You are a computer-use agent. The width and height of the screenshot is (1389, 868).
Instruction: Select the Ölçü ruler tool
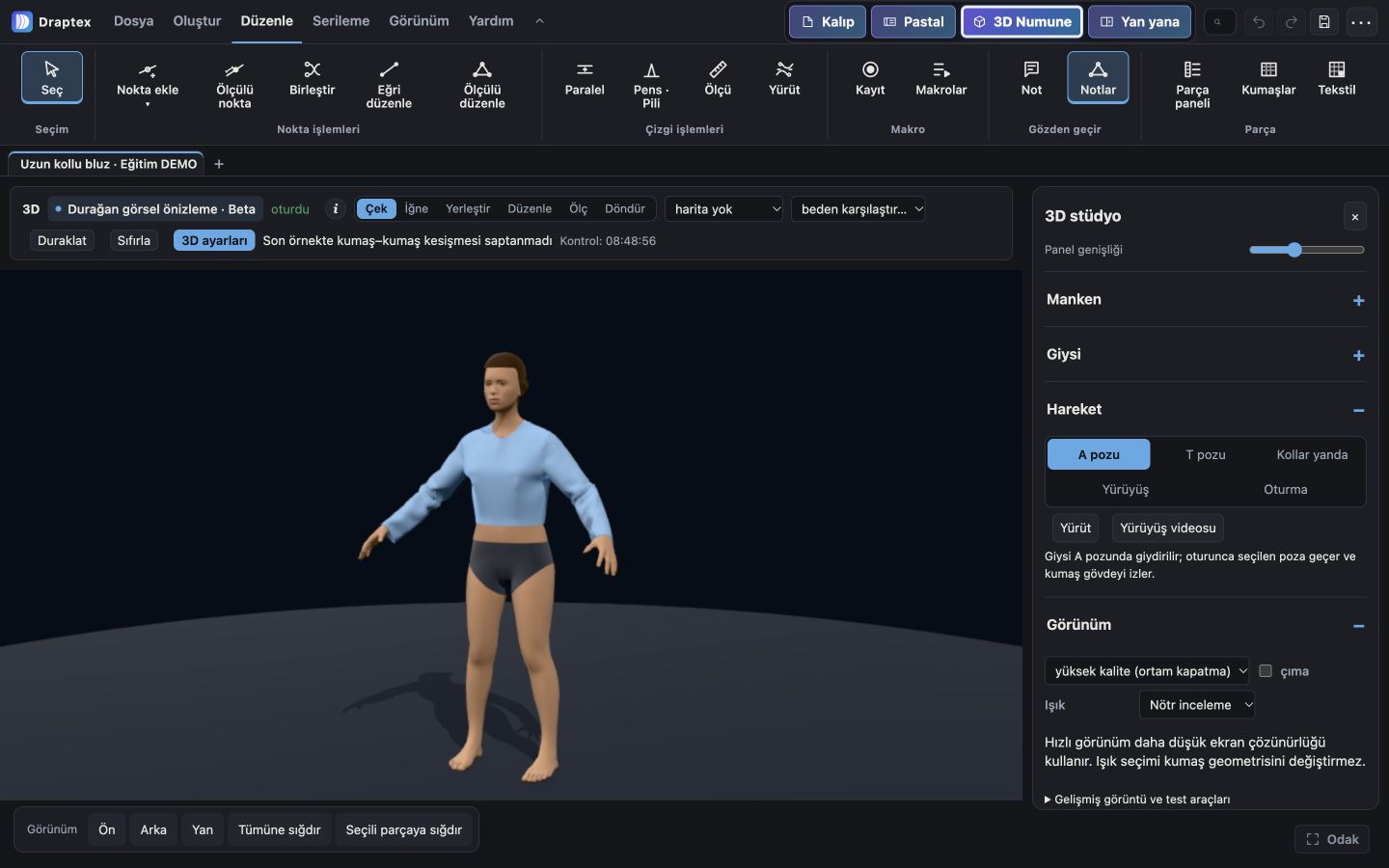click(x=718, y=77)
